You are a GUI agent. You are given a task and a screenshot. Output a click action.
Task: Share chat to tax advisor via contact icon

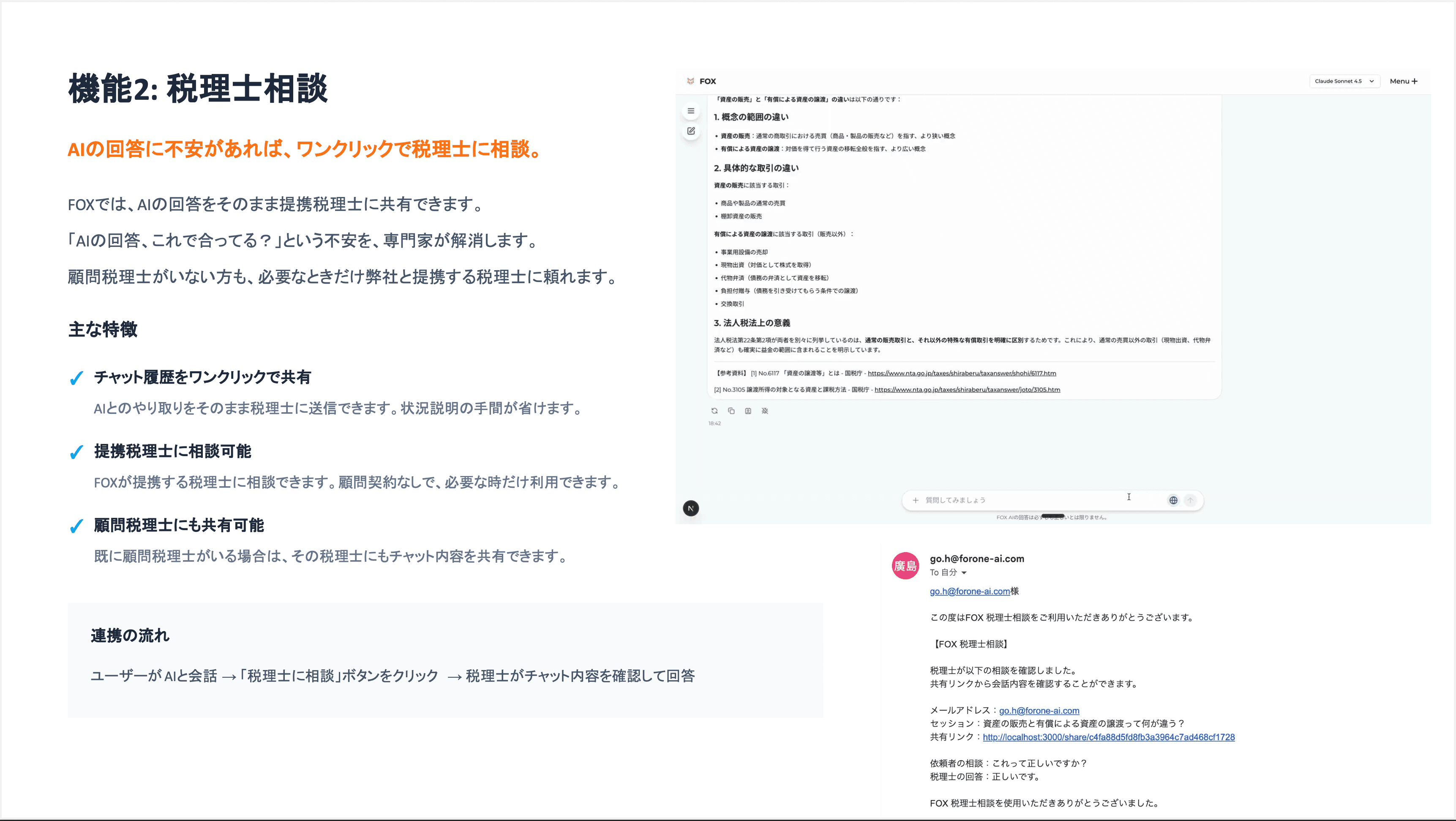pos(748,411)
